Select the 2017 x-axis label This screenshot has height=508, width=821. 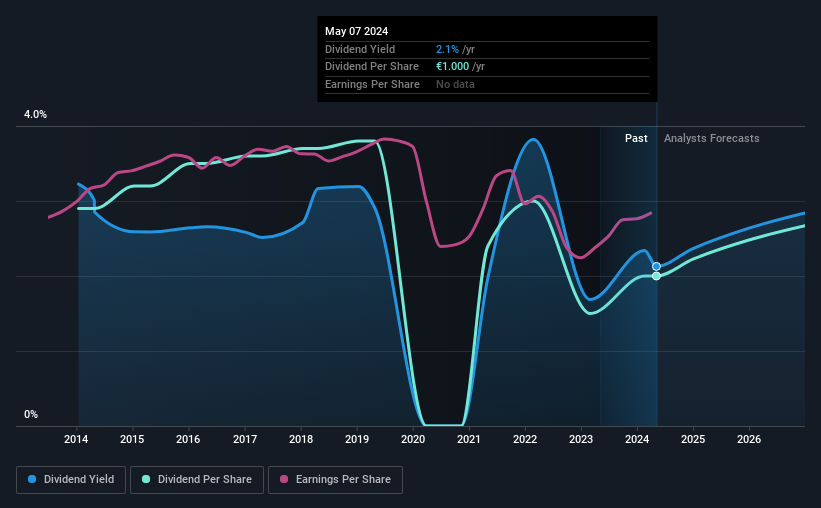pyautogui.click(x=245, y=439)
